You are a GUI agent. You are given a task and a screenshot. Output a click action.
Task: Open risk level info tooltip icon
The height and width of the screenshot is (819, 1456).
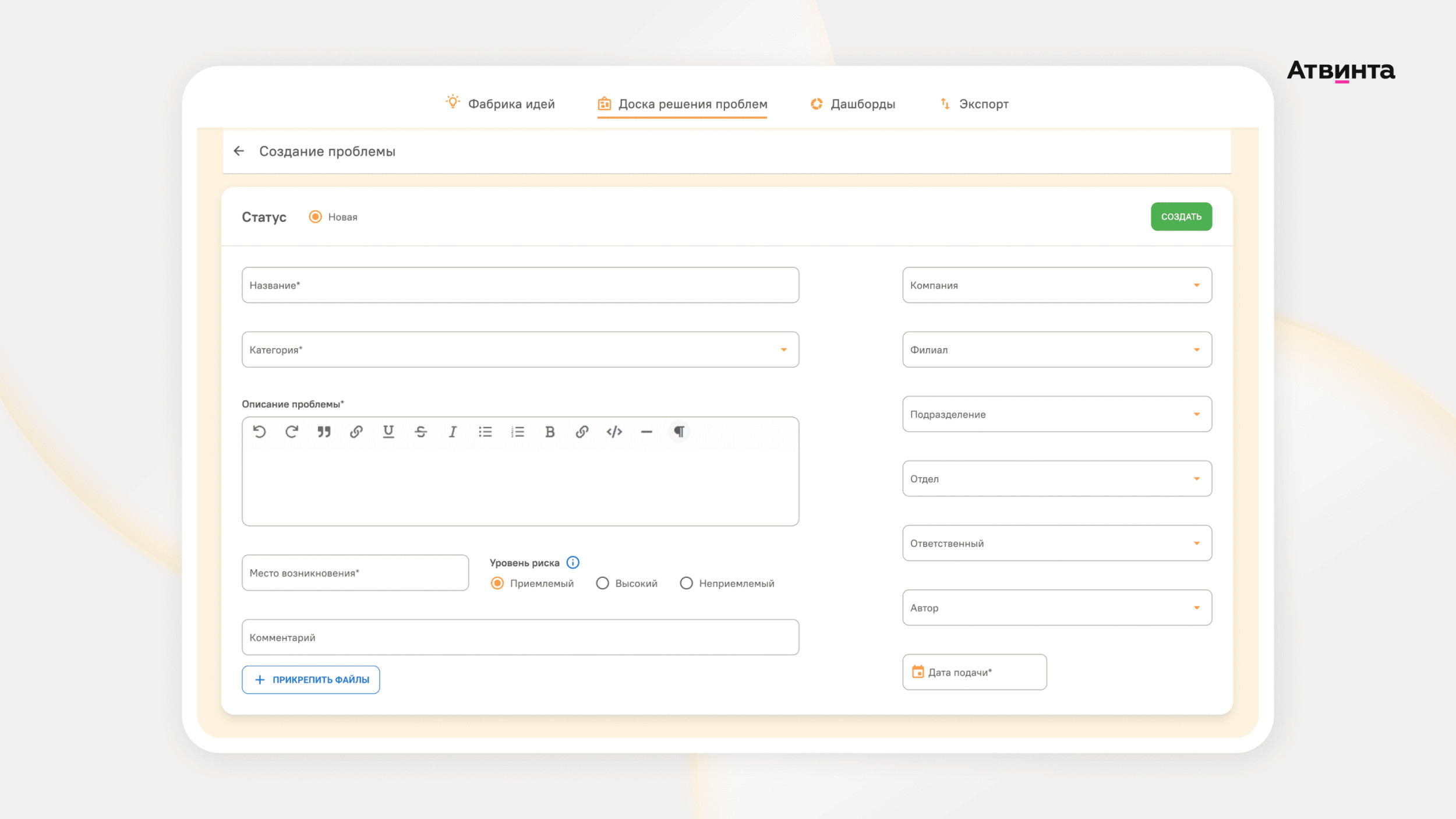tap(573, 563)
